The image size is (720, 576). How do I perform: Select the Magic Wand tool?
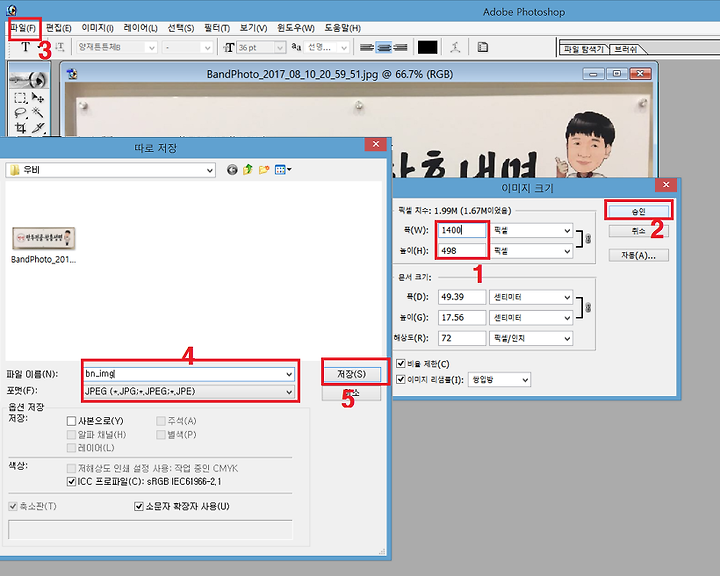pyautogui.click(x=38, y=113)
